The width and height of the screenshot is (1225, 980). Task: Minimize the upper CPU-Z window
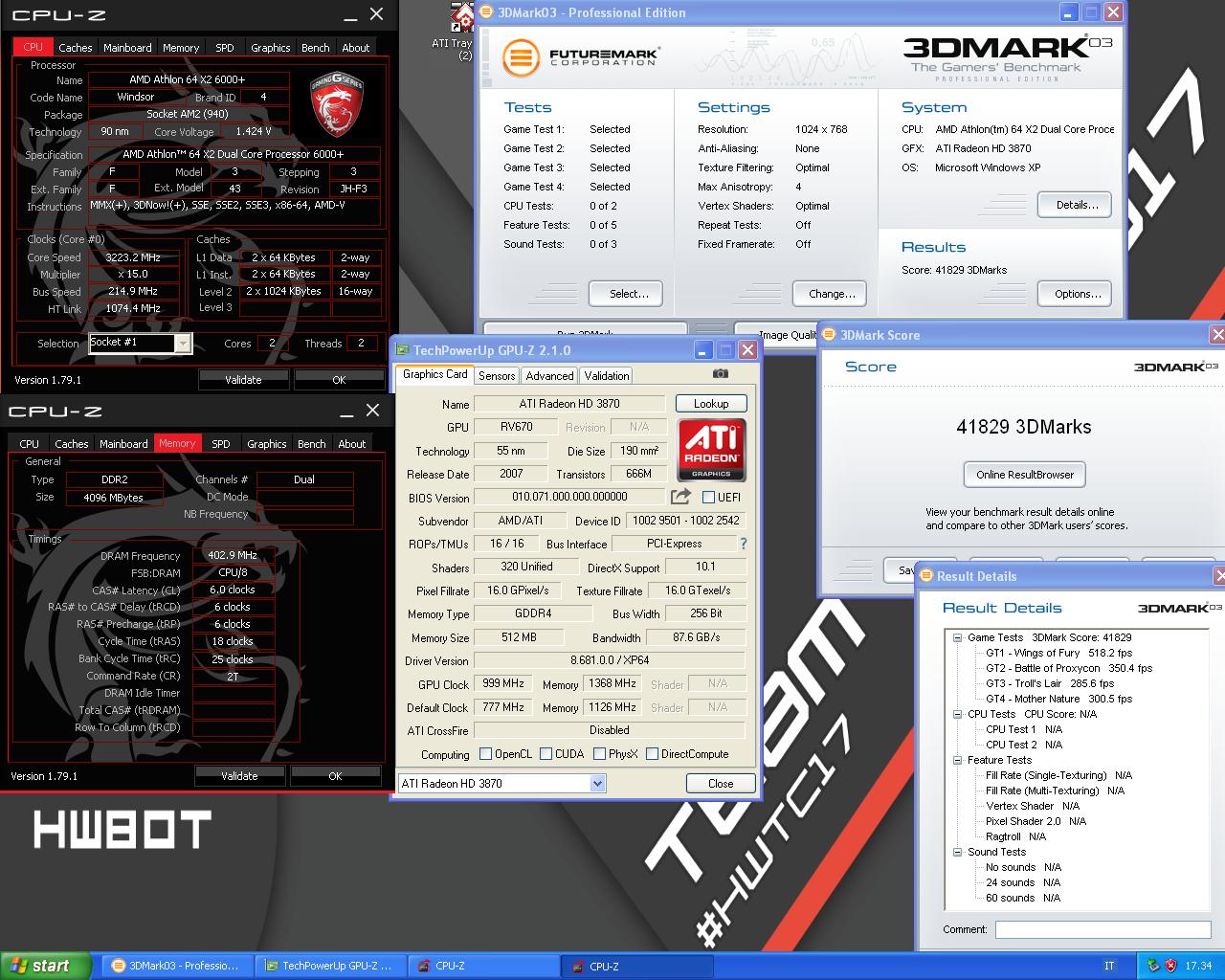coord(351,14)
